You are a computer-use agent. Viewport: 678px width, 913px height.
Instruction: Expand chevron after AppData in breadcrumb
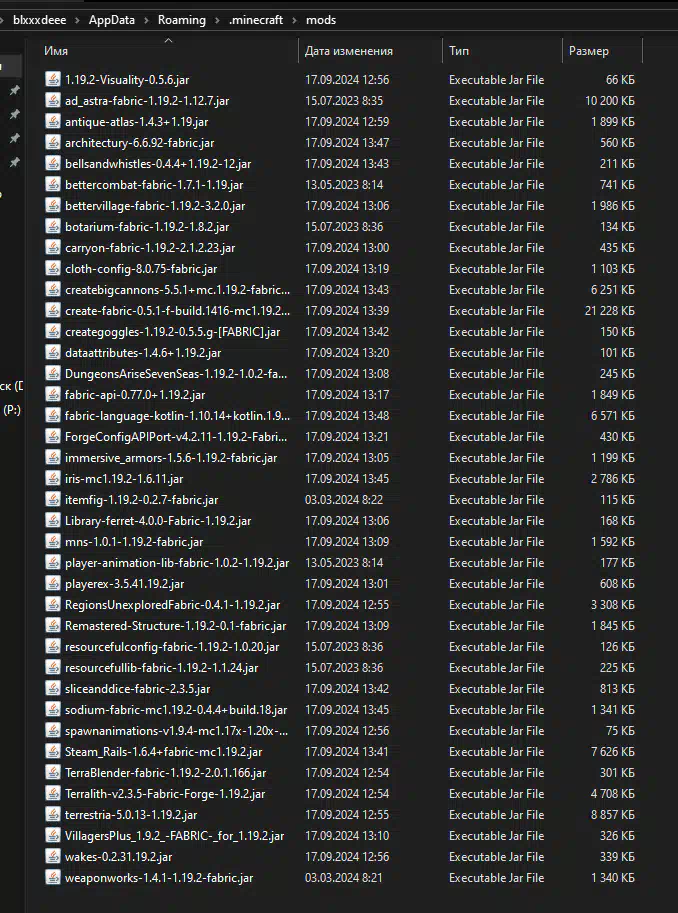coord(147,20)
